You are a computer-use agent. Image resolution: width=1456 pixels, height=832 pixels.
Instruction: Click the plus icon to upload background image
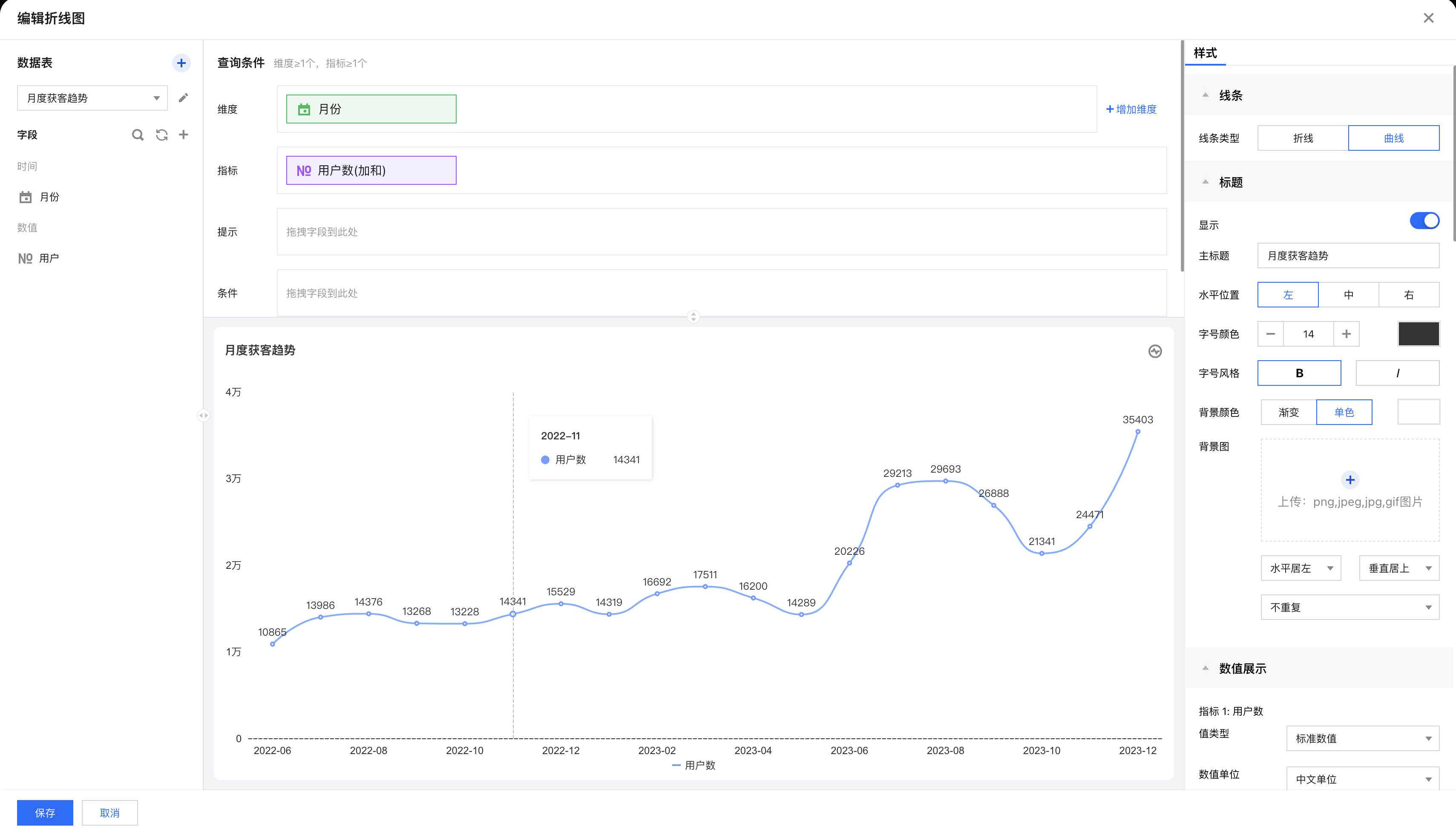pos(1350,480)
